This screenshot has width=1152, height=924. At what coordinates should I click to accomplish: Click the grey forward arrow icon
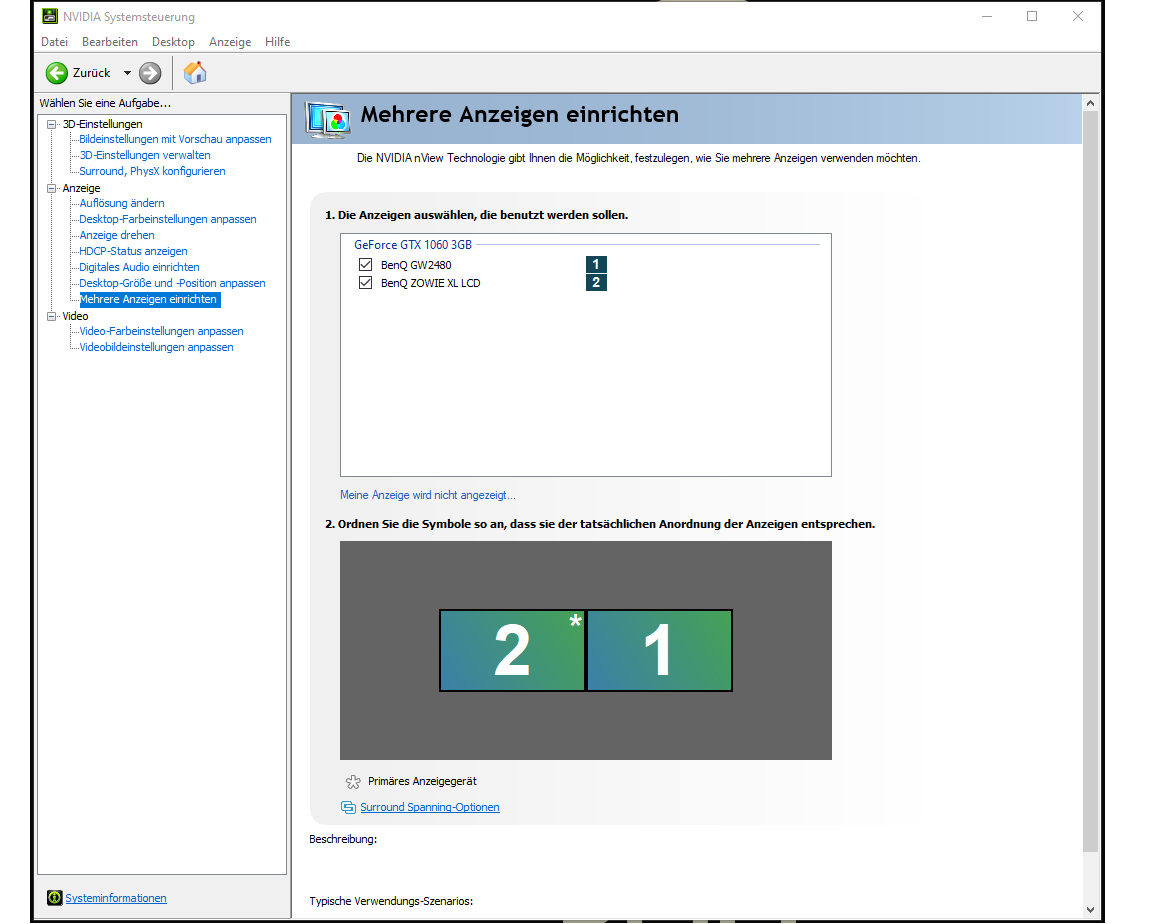[x=150, y=73]
